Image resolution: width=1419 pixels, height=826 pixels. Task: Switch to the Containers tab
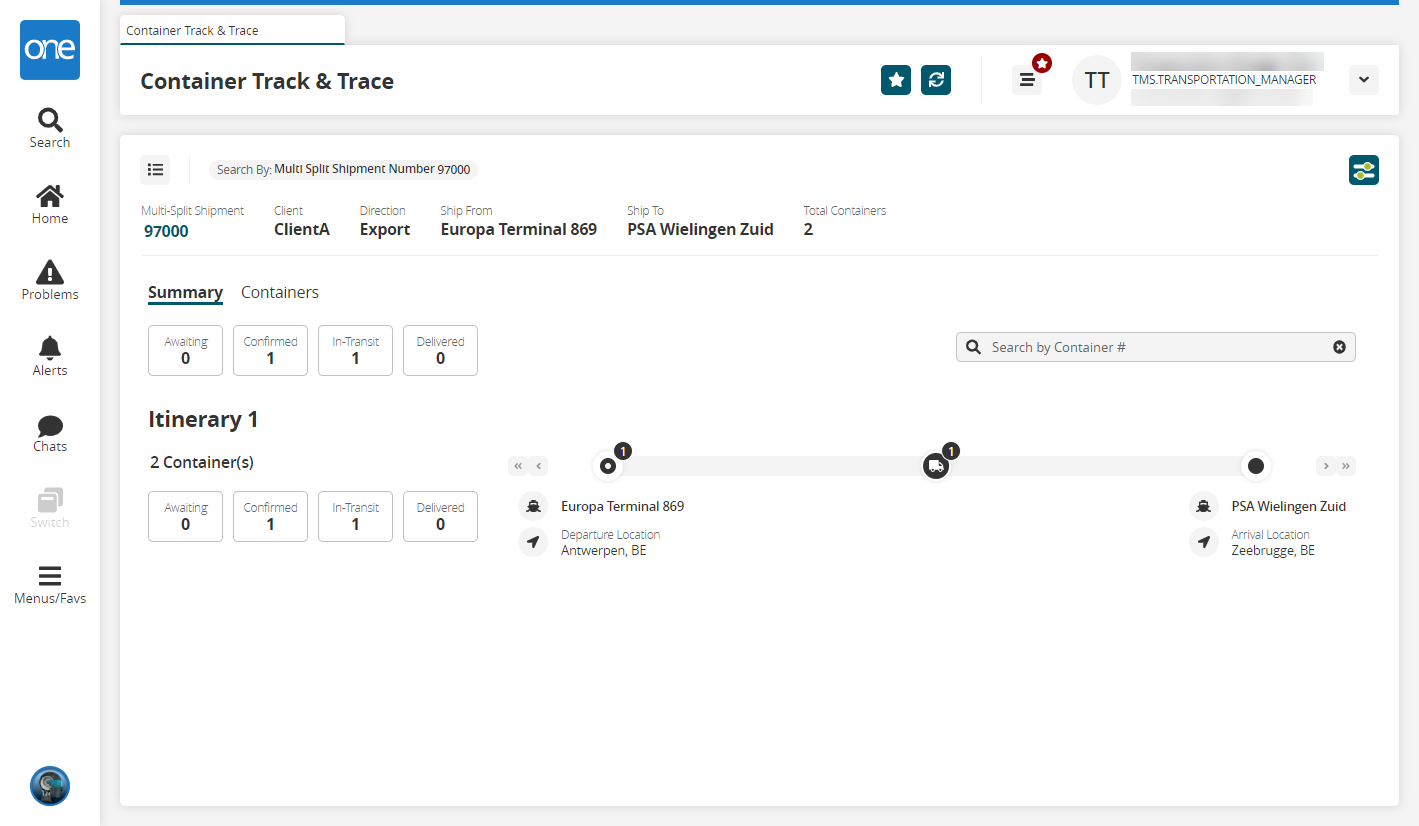click(280, 292)
